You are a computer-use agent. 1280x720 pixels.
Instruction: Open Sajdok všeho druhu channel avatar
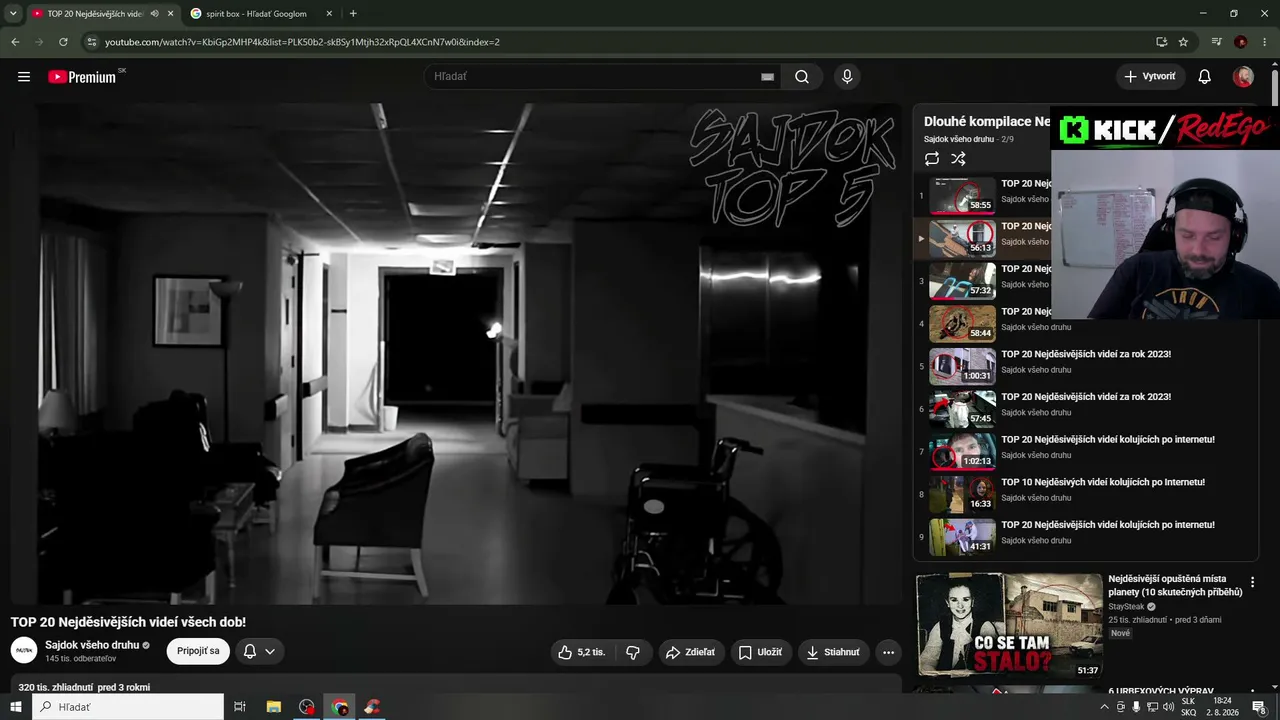pyautogui.click(x=24, y=650)
